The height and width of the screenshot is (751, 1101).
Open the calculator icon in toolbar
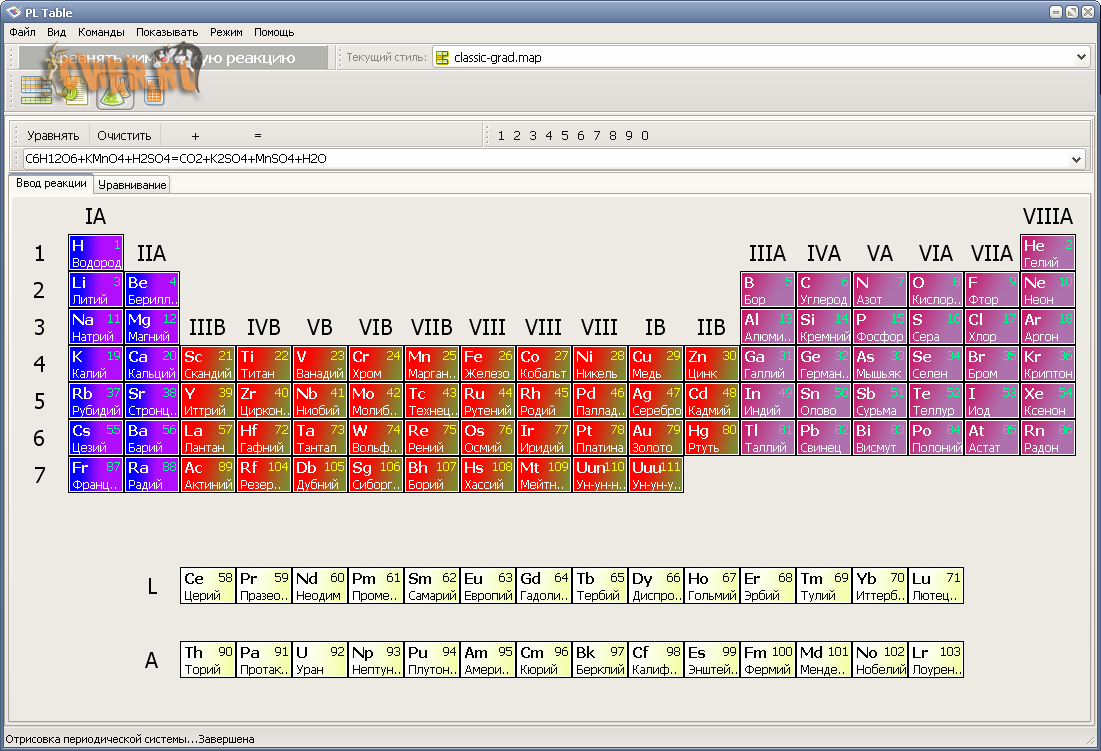[153, 91]
